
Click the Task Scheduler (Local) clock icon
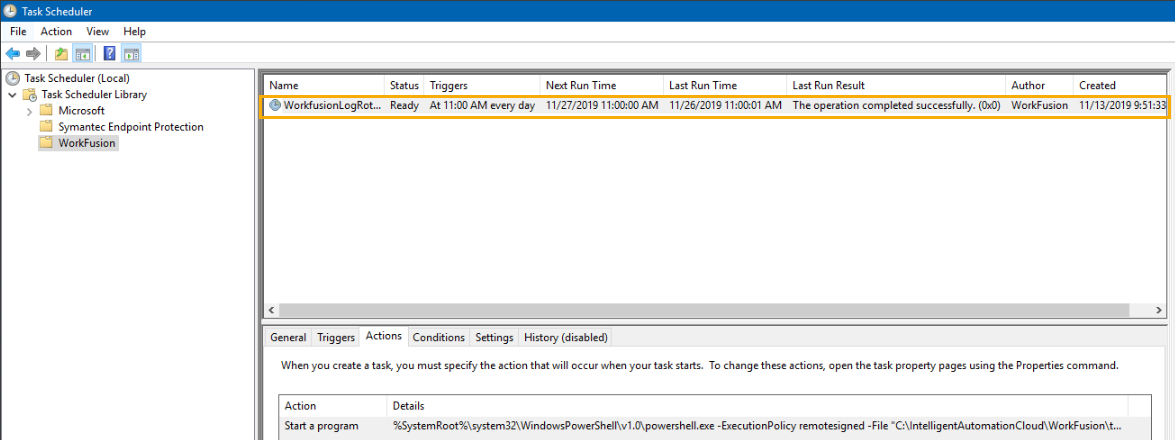tap(13, 78)
